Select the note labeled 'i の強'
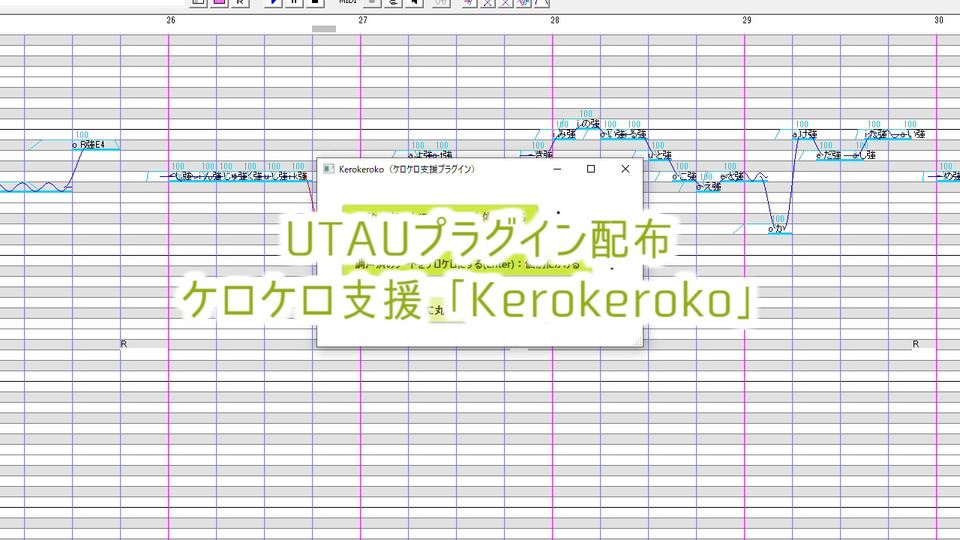 click(588, 124)
